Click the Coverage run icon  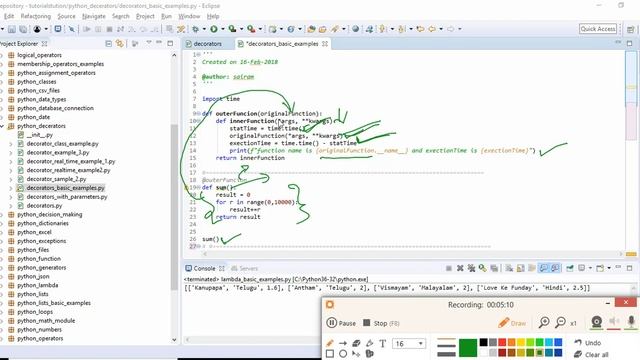click(x=232, y=29)
